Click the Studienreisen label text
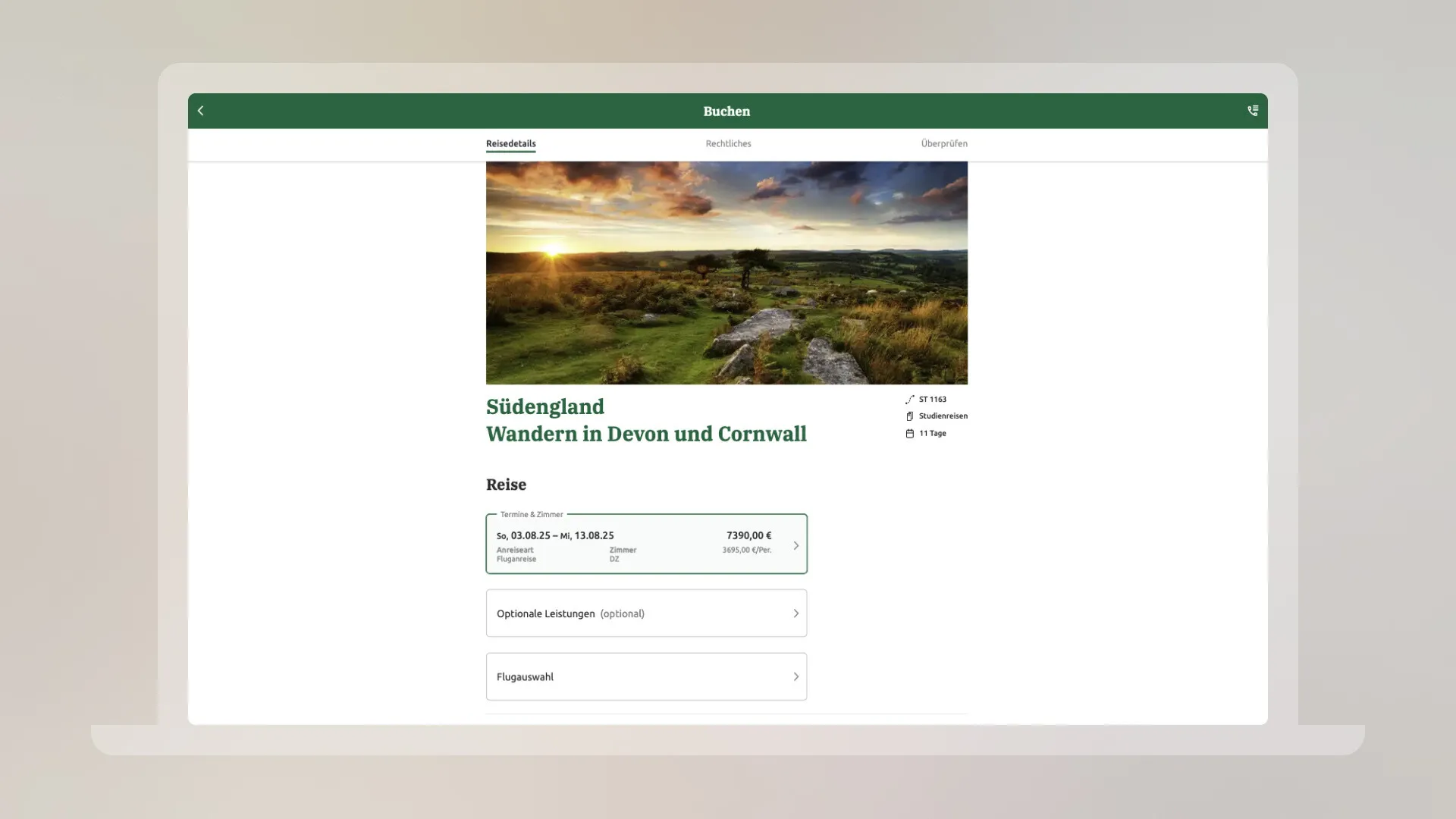 click(x=943, y=416)
